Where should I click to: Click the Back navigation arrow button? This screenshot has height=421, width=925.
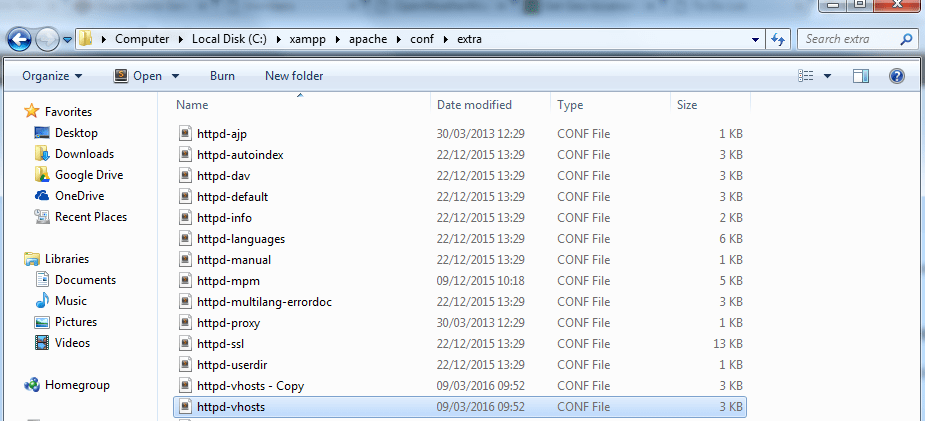pyautogui.click(x=20, y=40)
